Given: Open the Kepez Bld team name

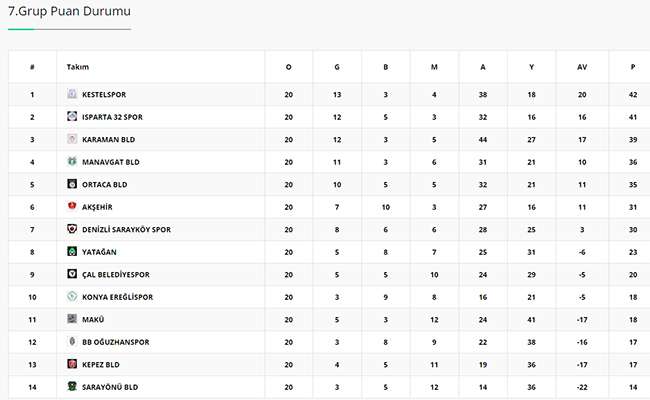Looking at the screenshot, I should tap(101, 365).
